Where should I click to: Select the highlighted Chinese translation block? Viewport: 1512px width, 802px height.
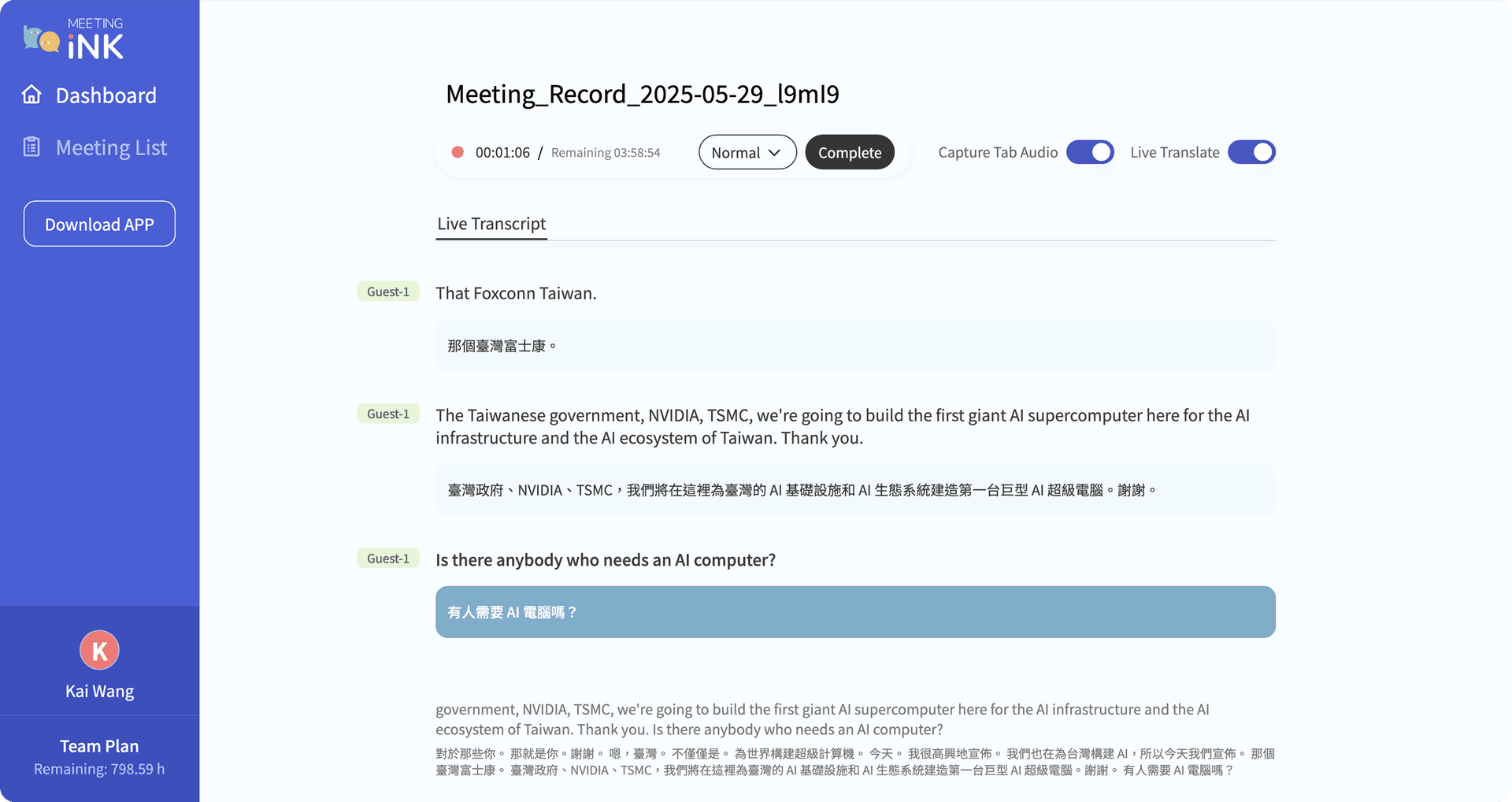pos(855,612)
